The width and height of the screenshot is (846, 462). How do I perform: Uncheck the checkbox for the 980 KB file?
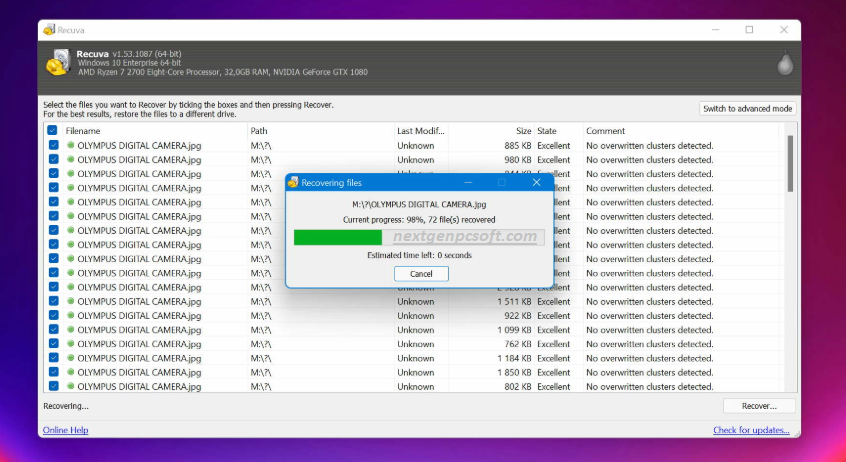[x=53, y=159]
